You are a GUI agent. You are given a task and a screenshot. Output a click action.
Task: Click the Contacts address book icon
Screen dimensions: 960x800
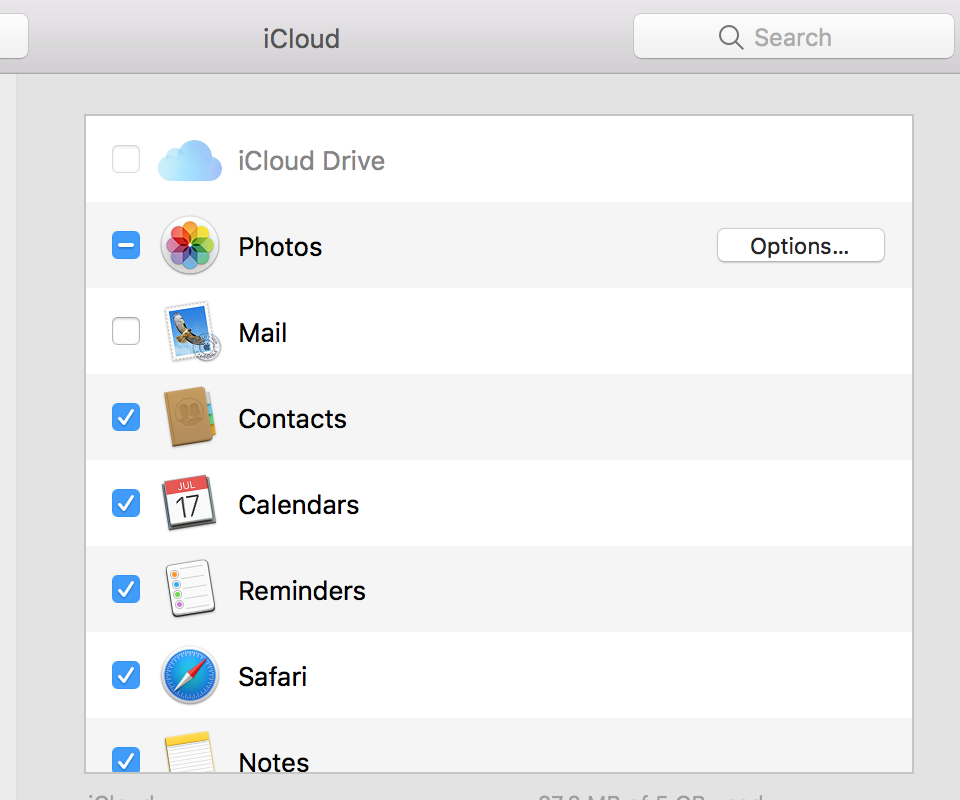click(x=190, y=417)
